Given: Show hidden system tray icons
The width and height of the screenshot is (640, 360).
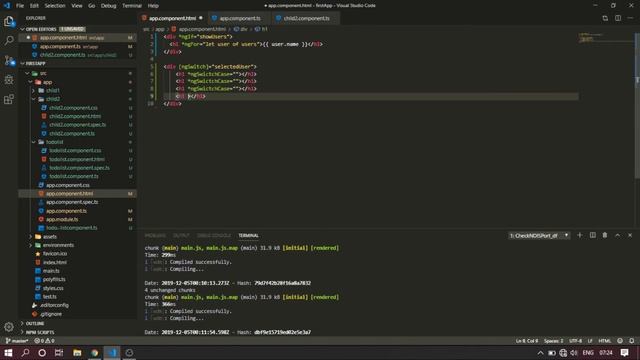Looking at the screenshot, I should coord(540,353).
